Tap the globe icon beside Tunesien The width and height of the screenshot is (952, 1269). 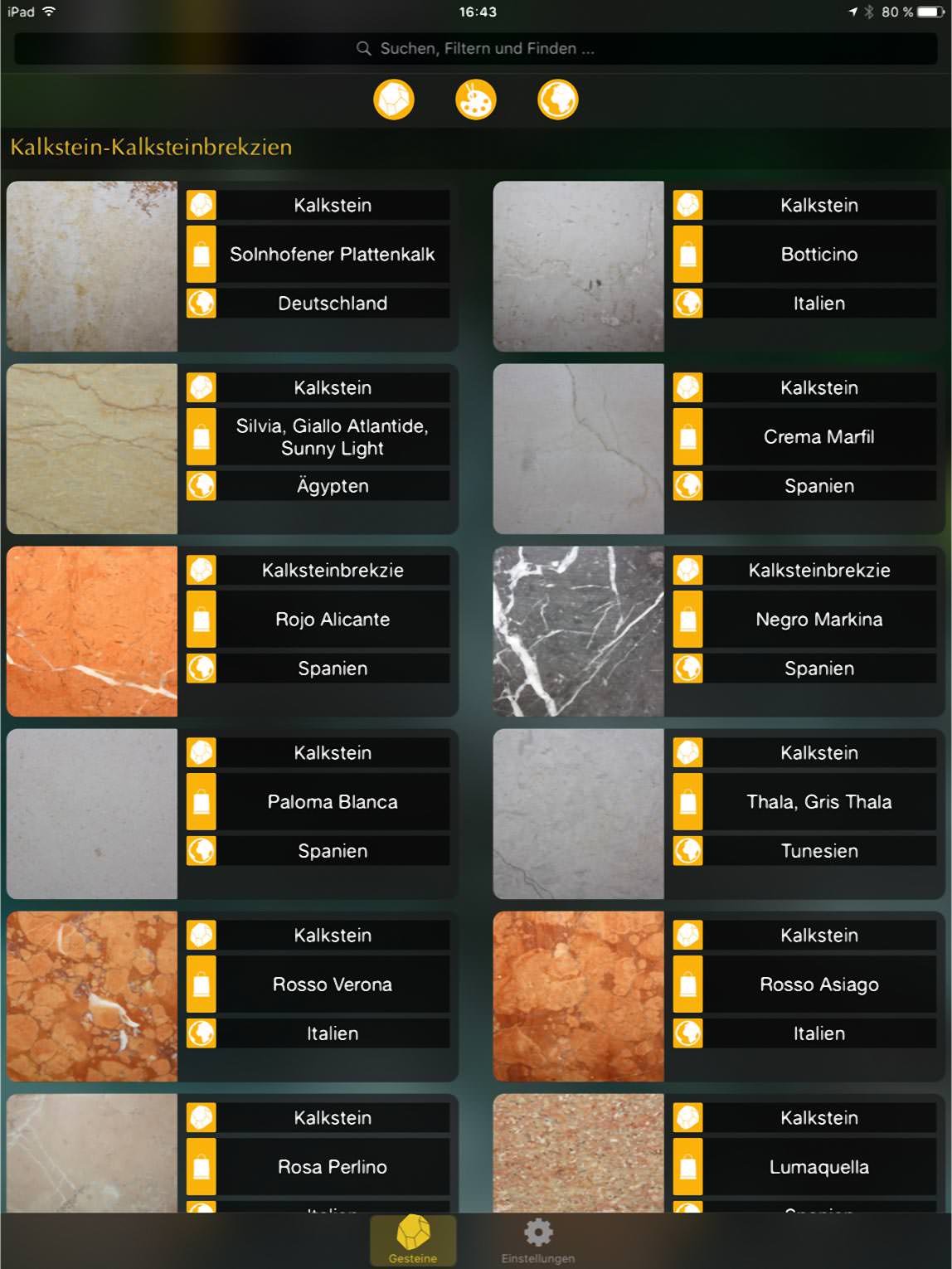click(688, 851)
